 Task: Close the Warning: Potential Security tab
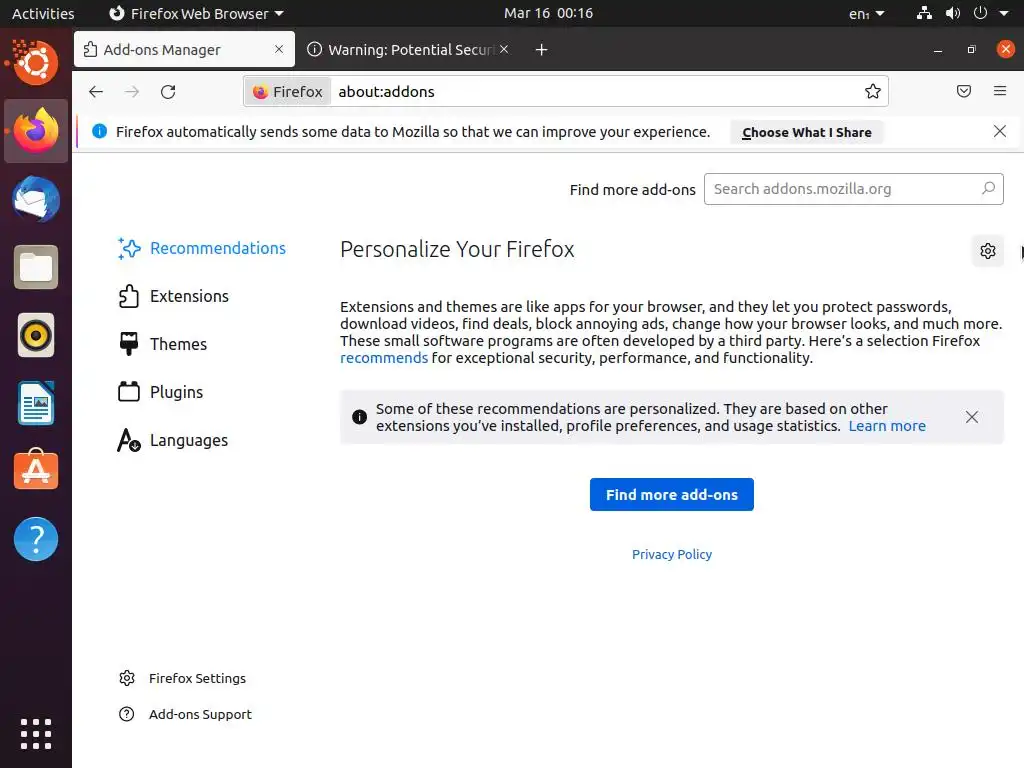pos(504,49)
